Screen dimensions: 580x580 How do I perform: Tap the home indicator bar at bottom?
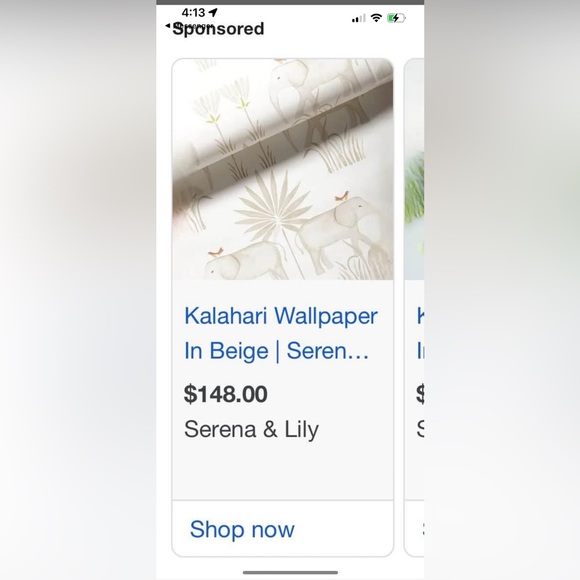(x=290, y=572)
